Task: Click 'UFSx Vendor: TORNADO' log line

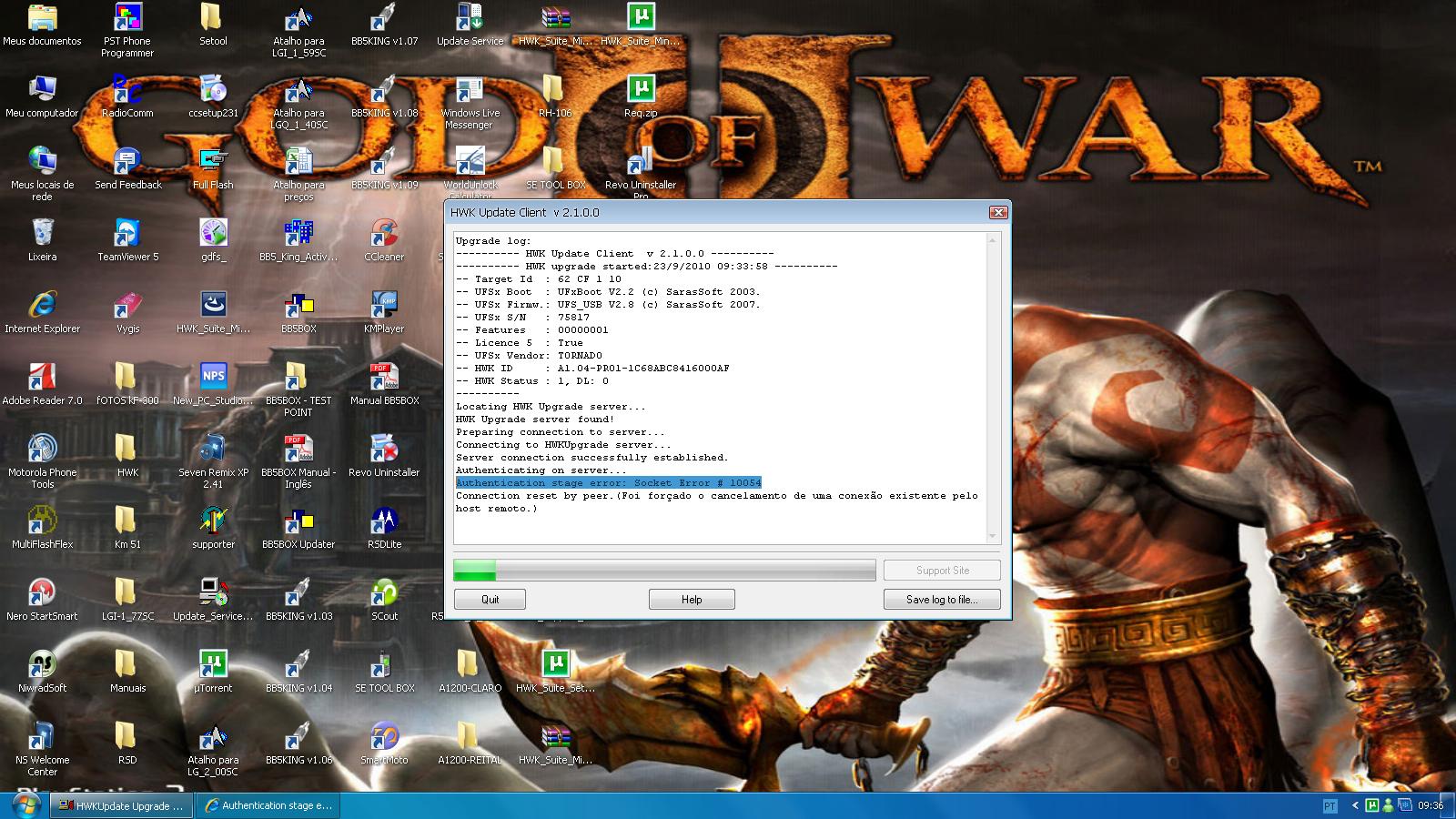Action: (x=529, y=356)
